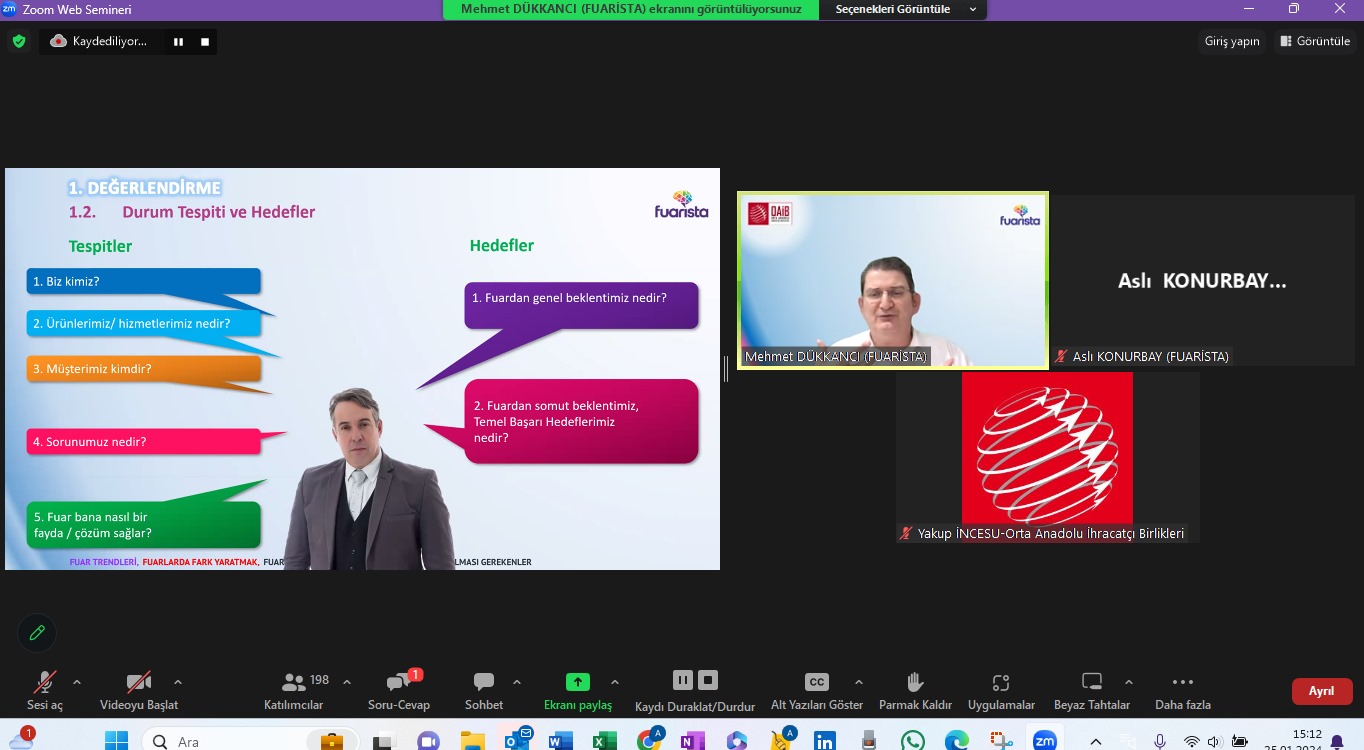Open the Sohbet chat panel
Image resolution: width=1364 pixels, height=750 pixels.
tap(484, 690)
